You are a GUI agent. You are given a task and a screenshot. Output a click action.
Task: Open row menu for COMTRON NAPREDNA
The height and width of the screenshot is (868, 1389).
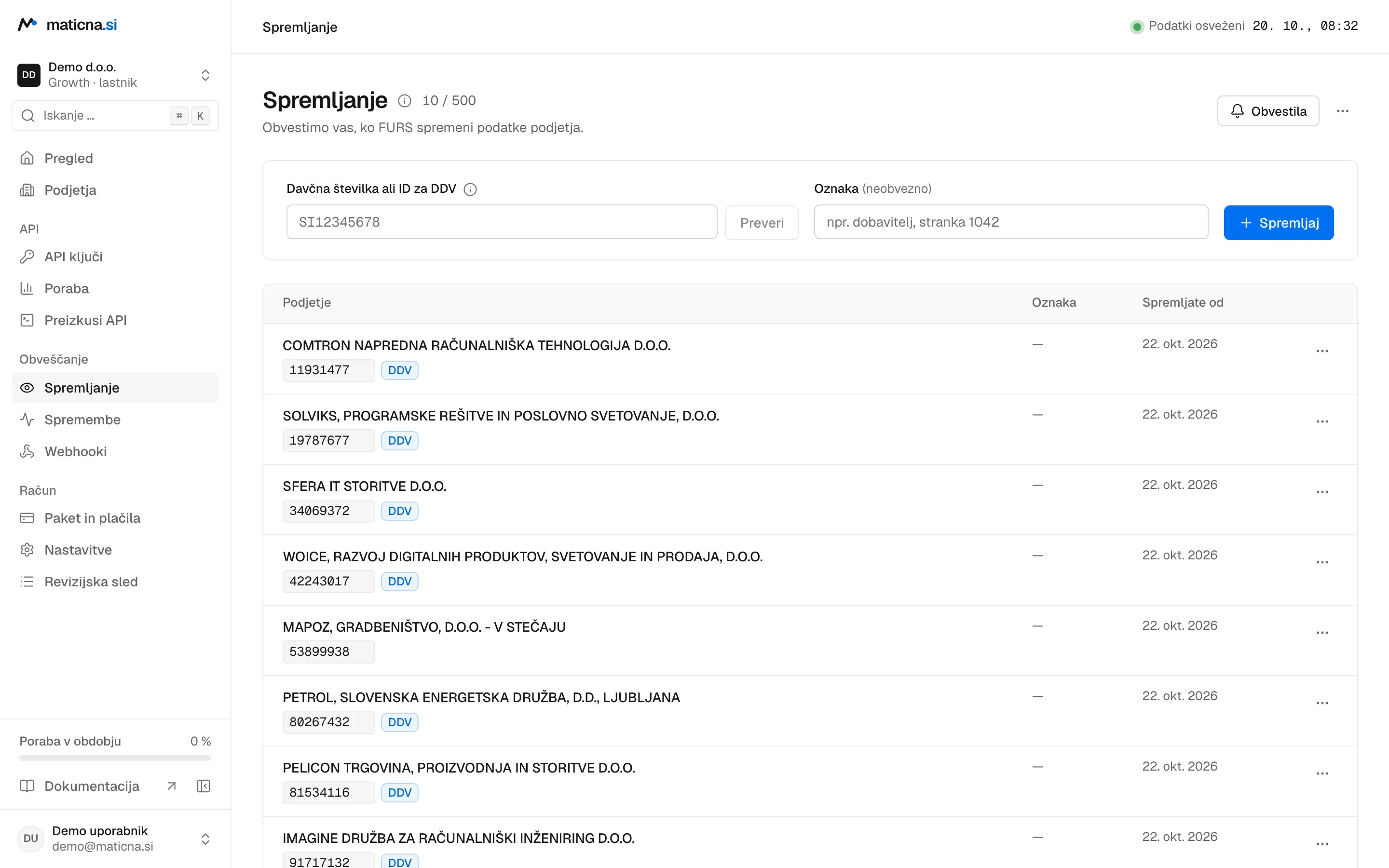pos(1322,352)
